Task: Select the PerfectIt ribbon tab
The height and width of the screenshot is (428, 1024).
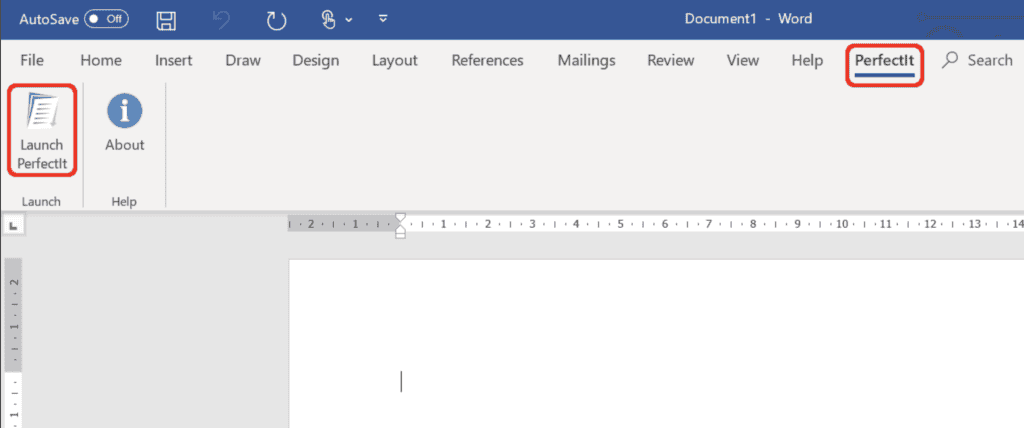Action: 884,60
